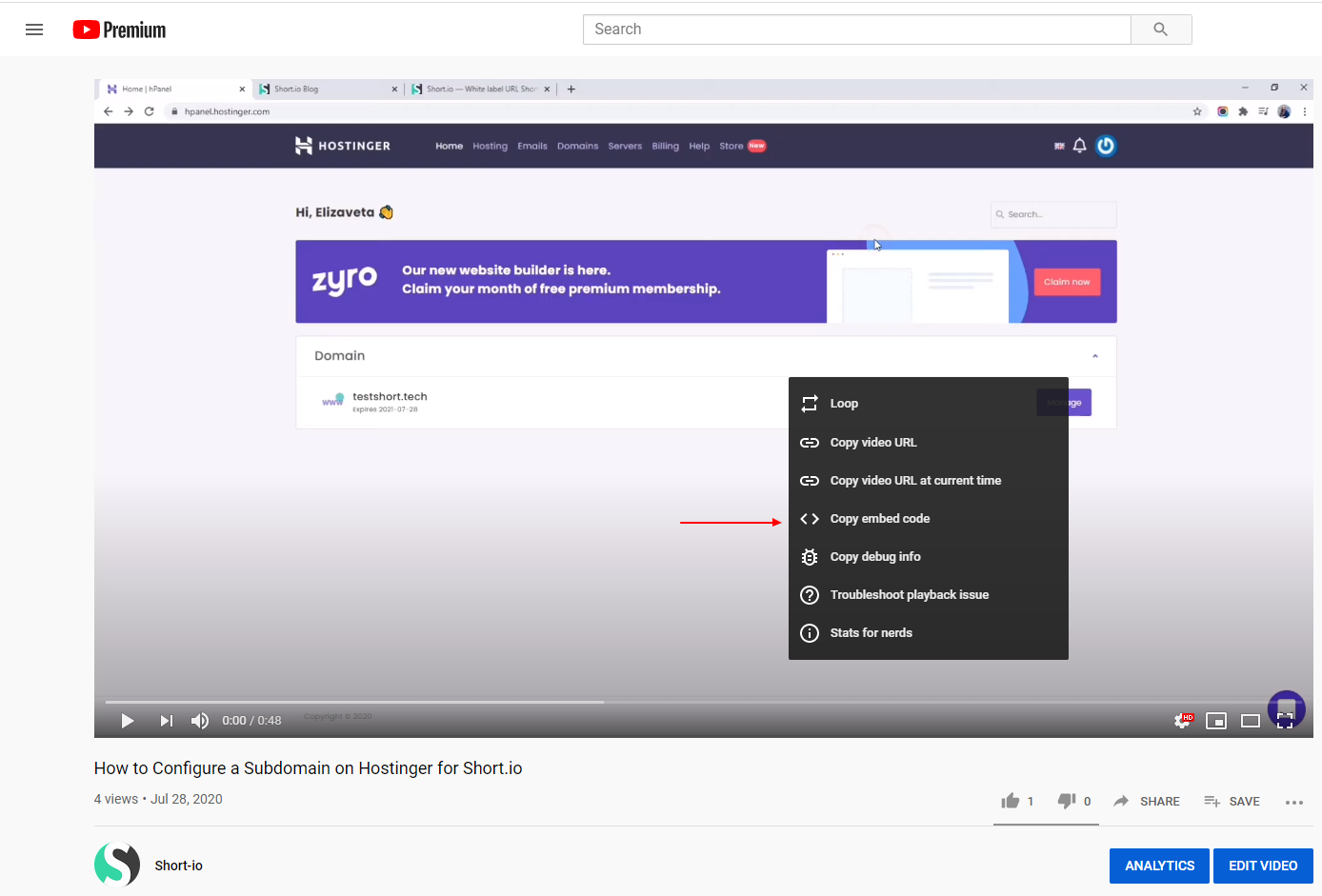Click the Hostinger notification bell icon
The image size is (1322, 896).
click(1079, 146)
